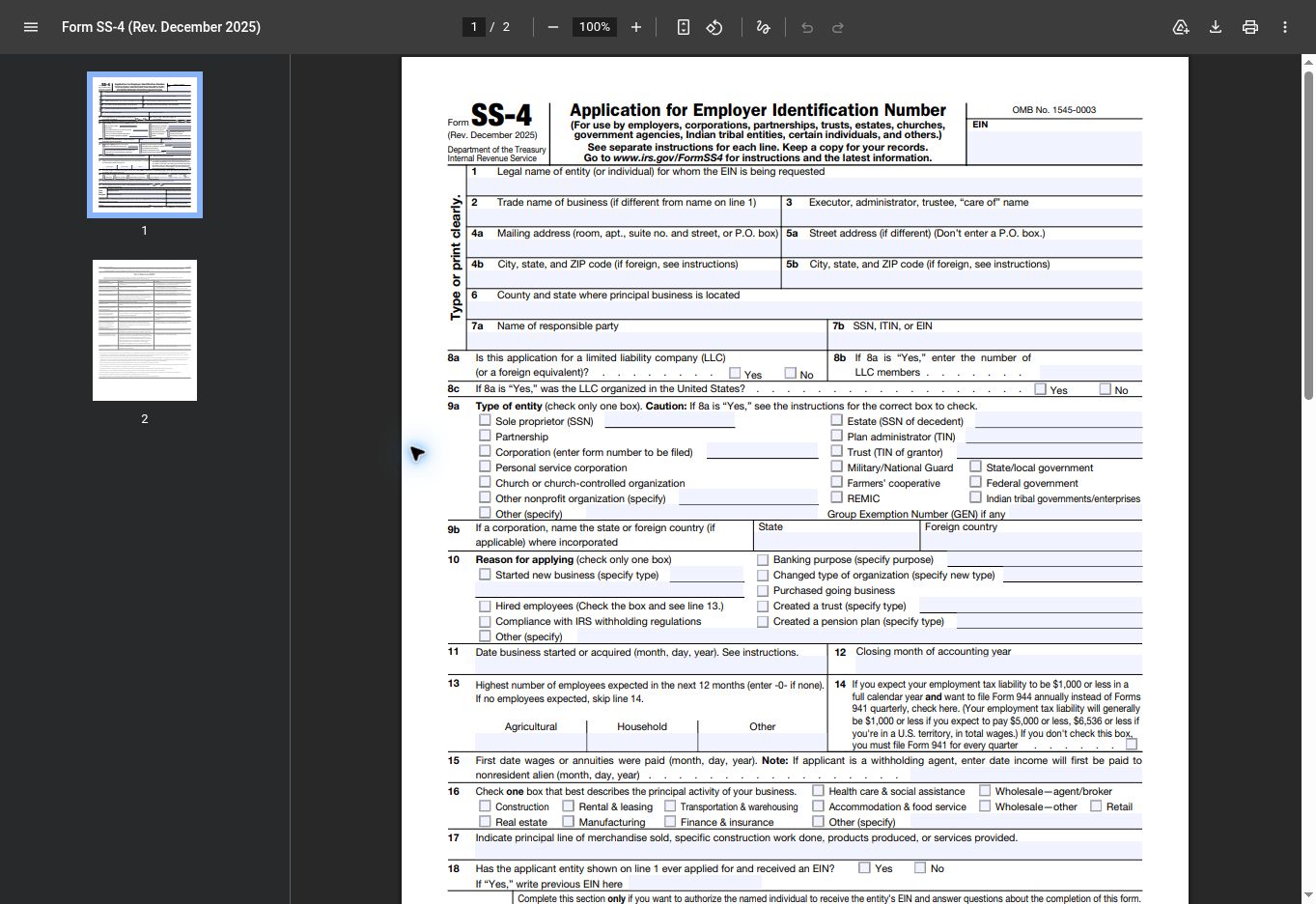Check Compliance with IRS withholding regulations
Image resolution: width=1316 pixels, height=904 pixels.
[x=485, y=621]
